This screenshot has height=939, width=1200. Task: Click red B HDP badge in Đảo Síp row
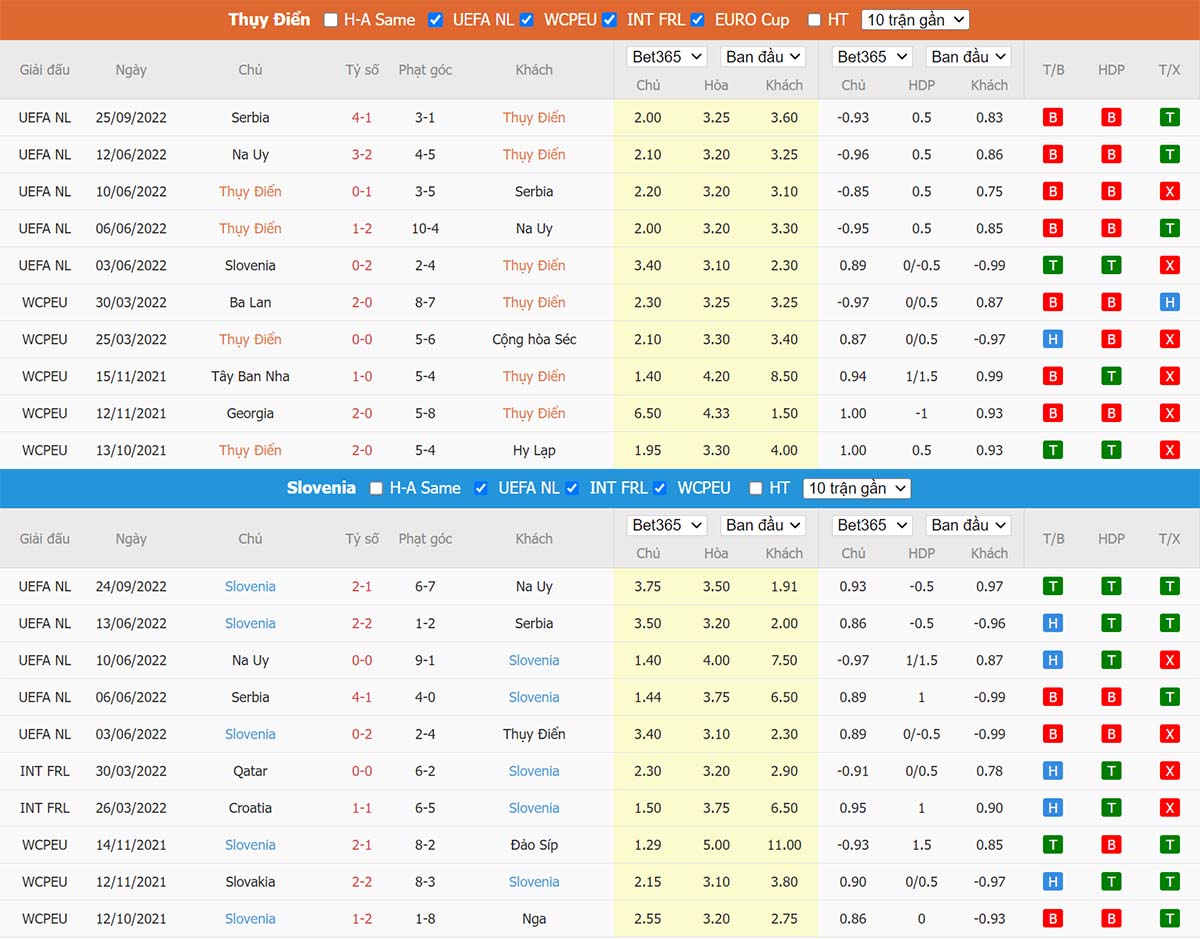(1111, 845)
